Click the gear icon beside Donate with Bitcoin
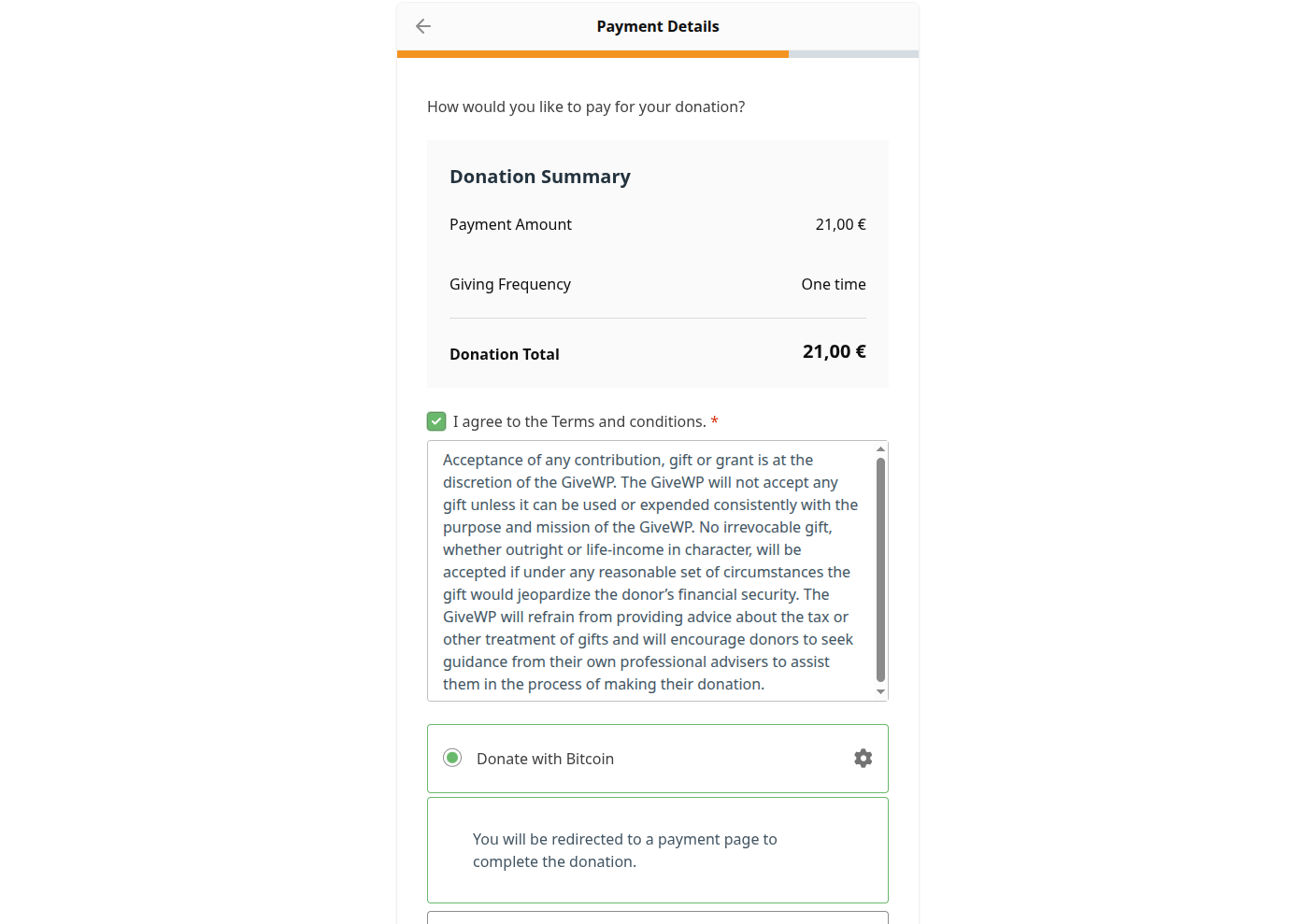Viewport: 1313px width, 924px height. [863, 758]
